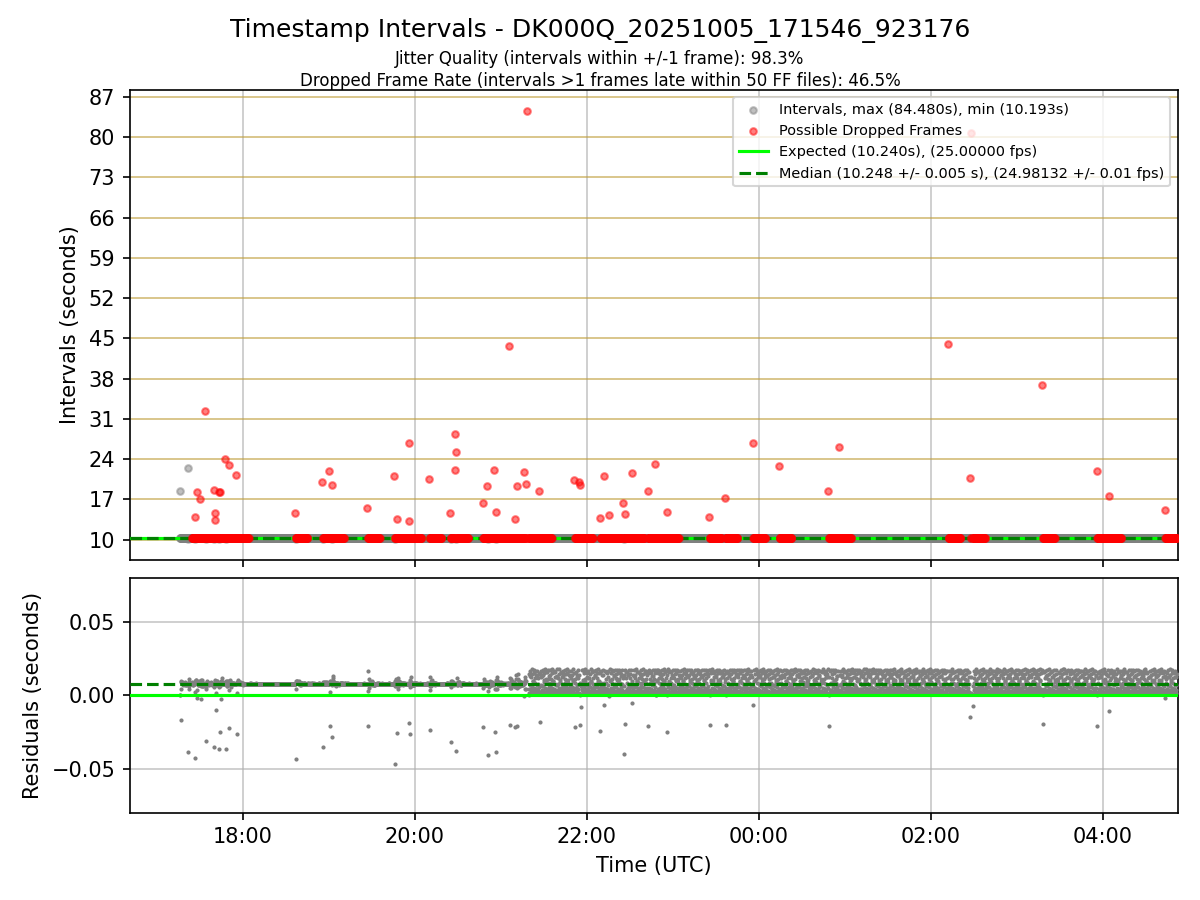
Task: Click the x-axis tick label 20:00
Action: pyautogui.click(x=415, y=834)
